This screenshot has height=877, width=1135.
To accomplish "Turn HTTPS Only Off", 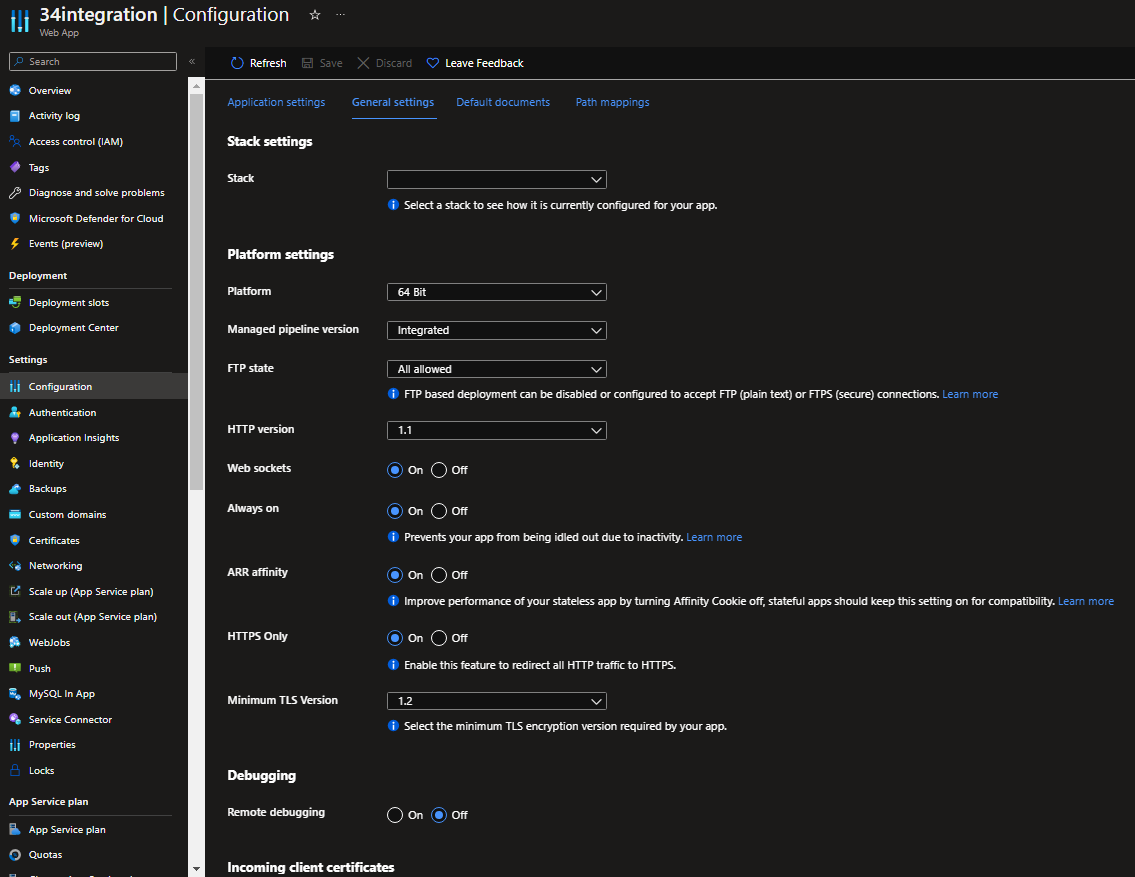I will click(x=439, y=638).
